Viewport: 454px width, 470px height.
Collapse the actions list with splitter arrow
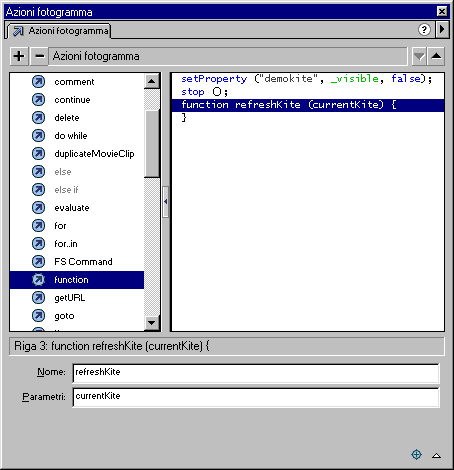(165, 202)
